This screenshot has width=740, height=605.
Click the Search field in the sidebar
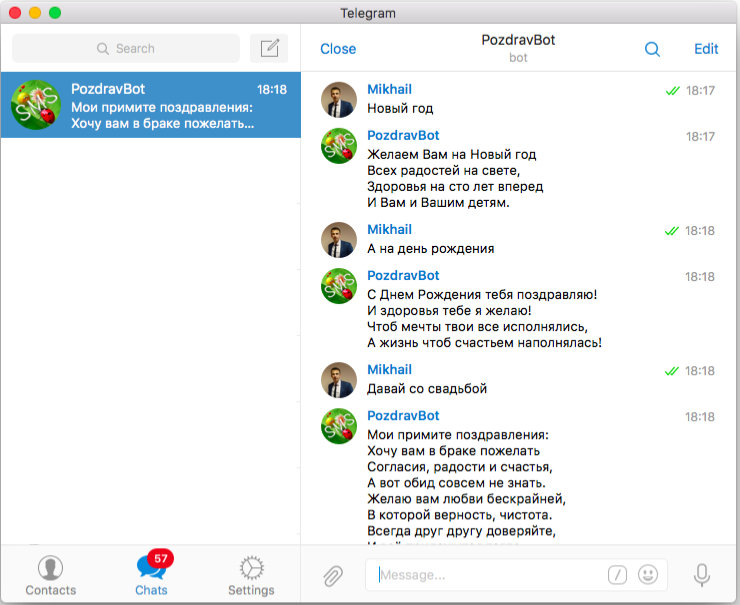pyautogui.click(x=126, y=48)
